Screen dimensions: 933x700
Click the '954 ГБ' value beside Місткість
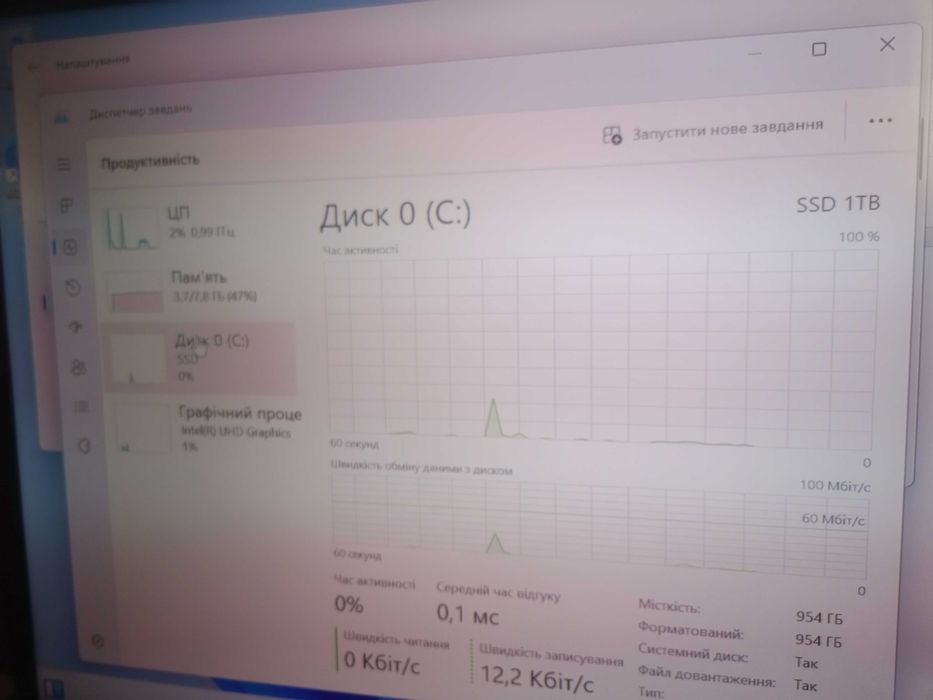click(819, 618)
